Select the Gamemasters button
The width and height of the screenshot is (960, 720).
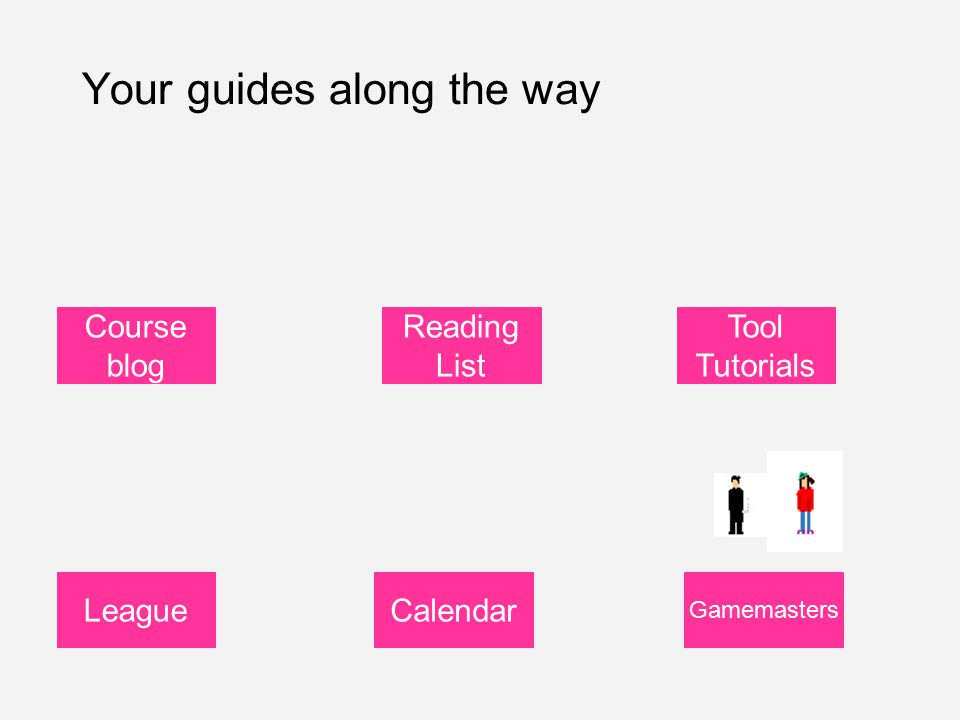(x=763, y=610)
